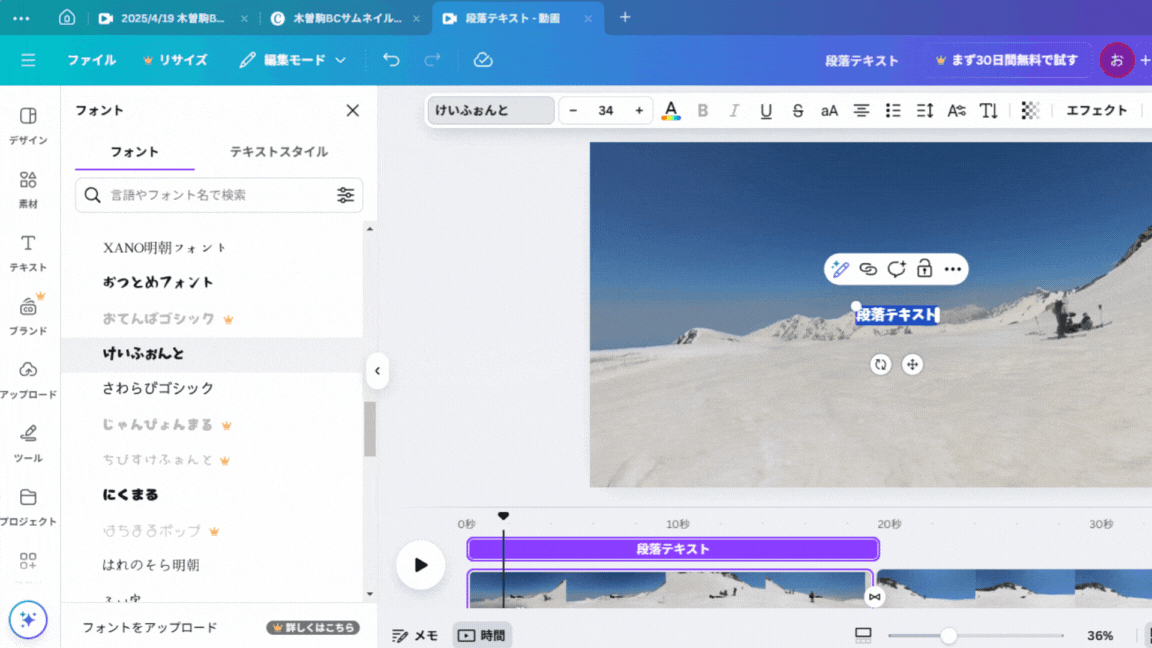Open line spacing settings
Screen dimensions: 1152x648
tap(925, 111)
